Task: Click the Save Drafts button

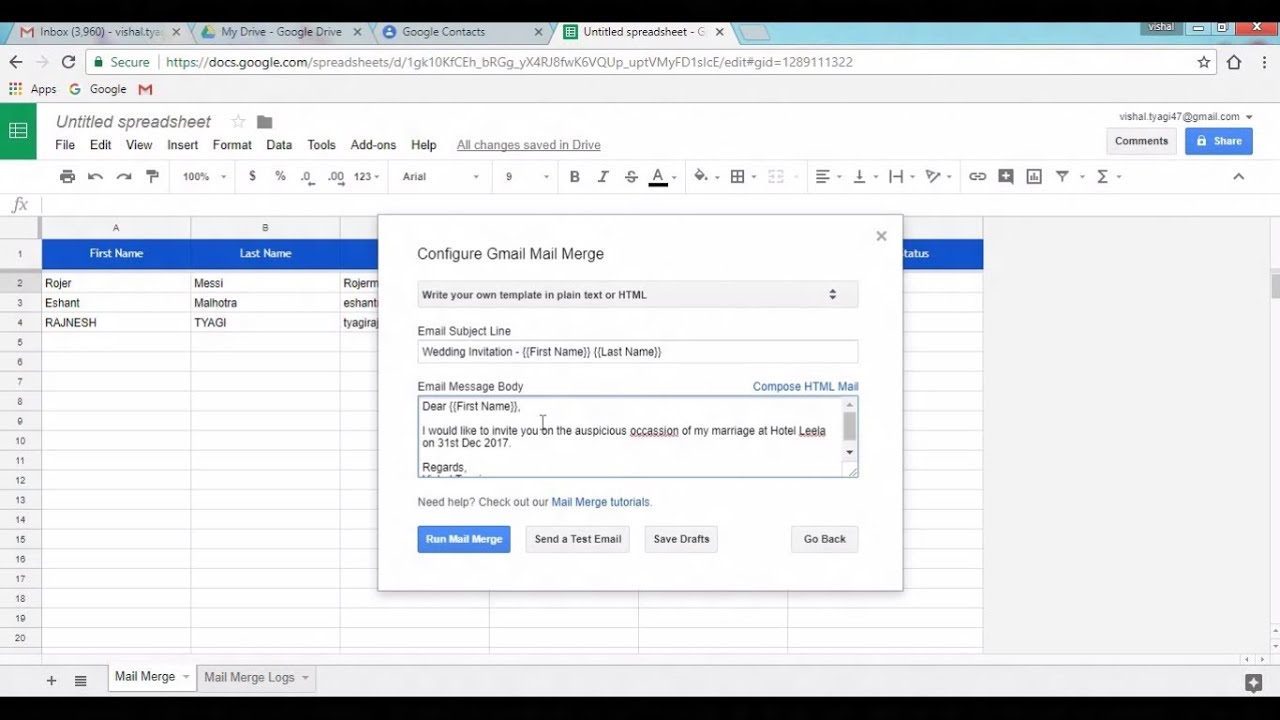Action: click(x=681, y=539)
